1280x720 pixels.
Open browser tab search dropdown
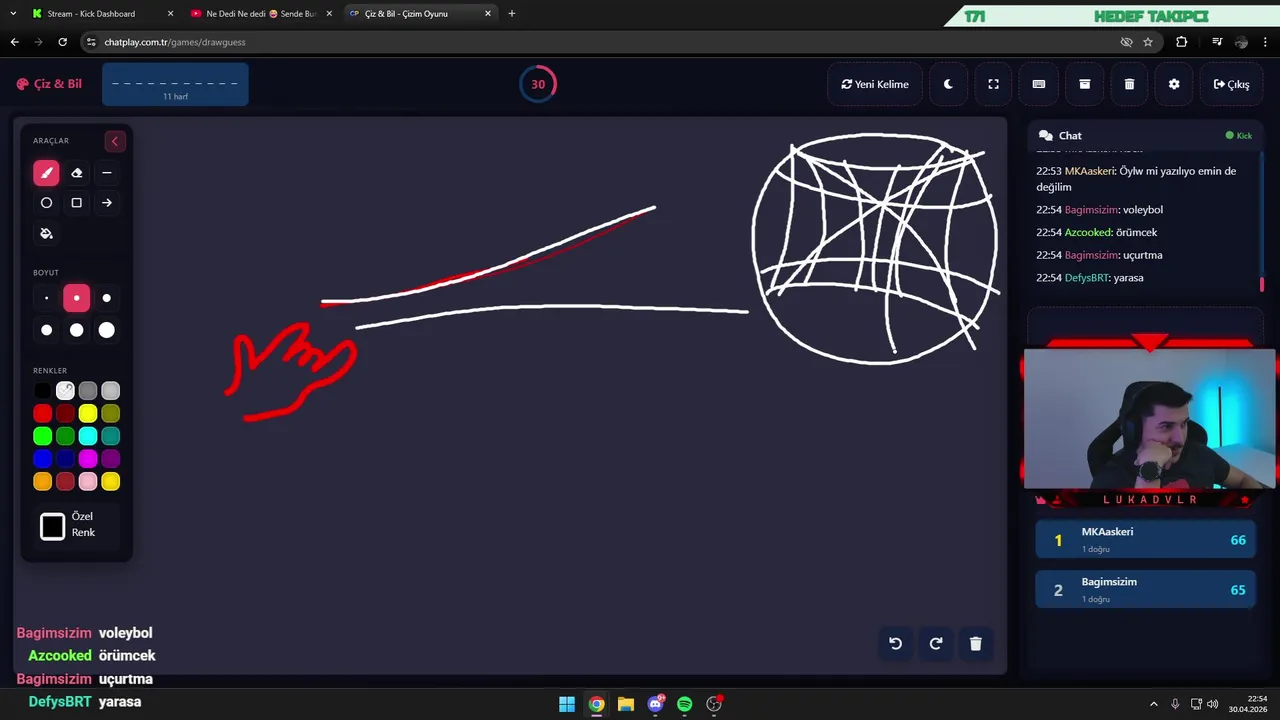point(13,14)
